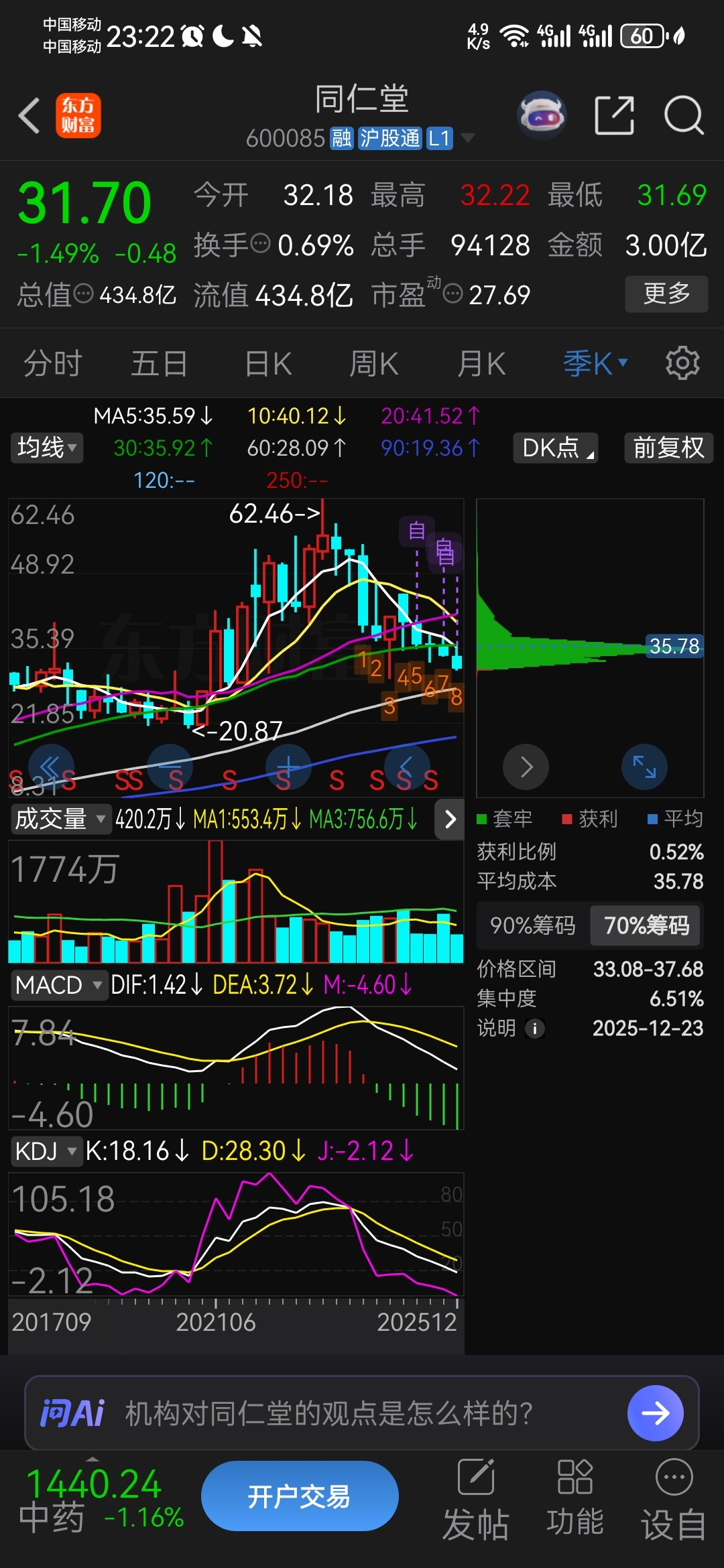Tap the 更多 button
724x1568 pixels.
(666, 293)
